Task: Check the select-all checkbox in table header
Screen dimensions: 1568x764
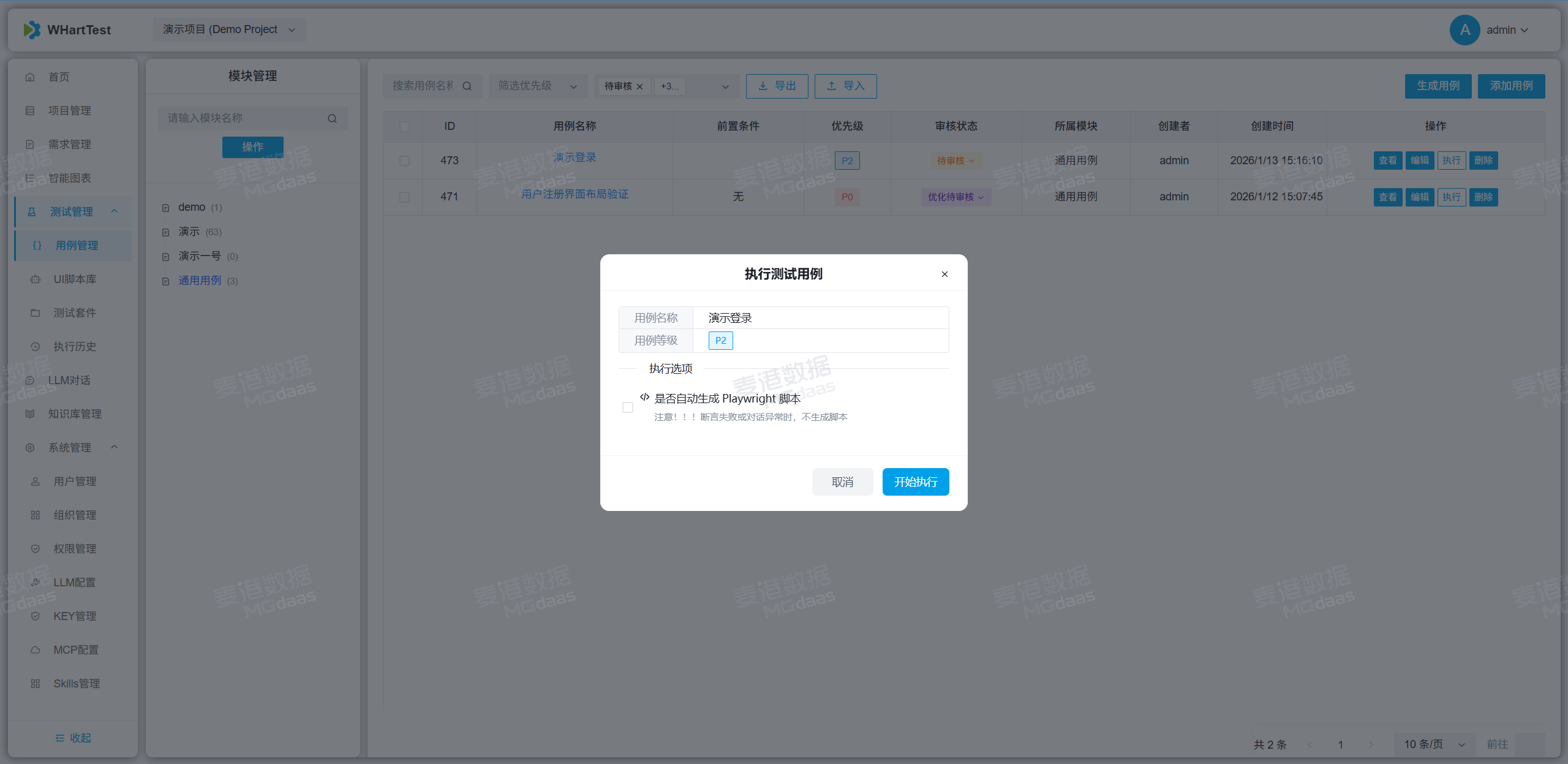Action: pyautogui.click(x=404, y=126)
